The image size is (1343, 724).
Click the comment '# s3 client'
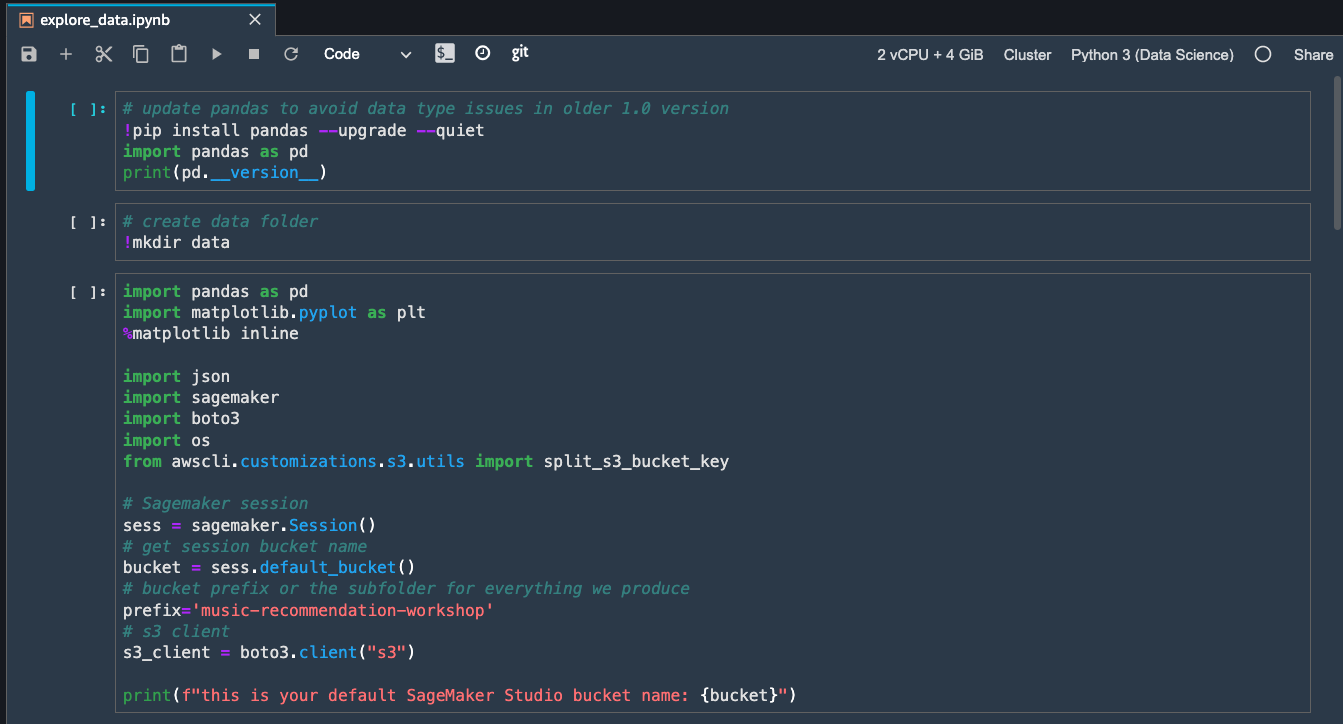pos(177,631)
